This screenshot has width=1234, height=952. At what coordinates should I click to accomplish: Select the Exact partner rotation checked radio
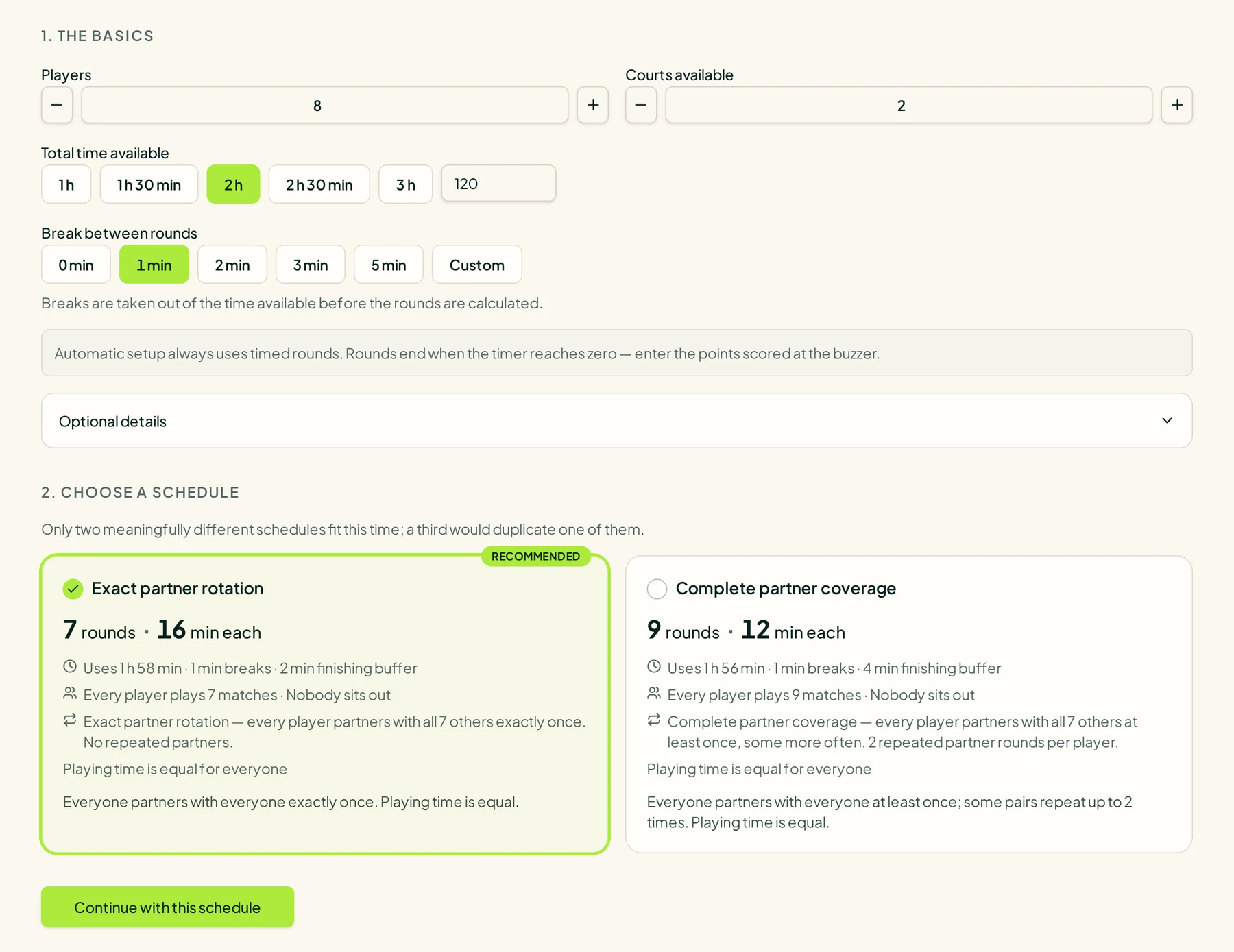73,589
